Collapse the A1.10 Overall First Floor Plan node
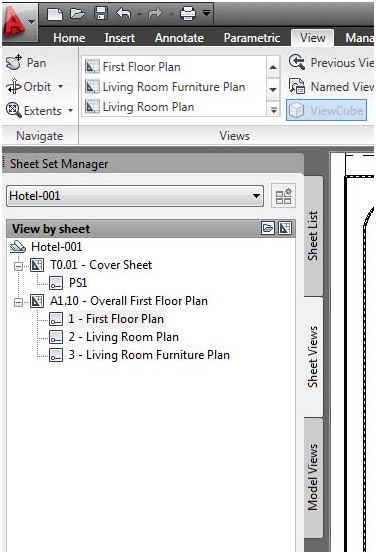The width and height of the screenshot is (376, 554). [18, 302]
